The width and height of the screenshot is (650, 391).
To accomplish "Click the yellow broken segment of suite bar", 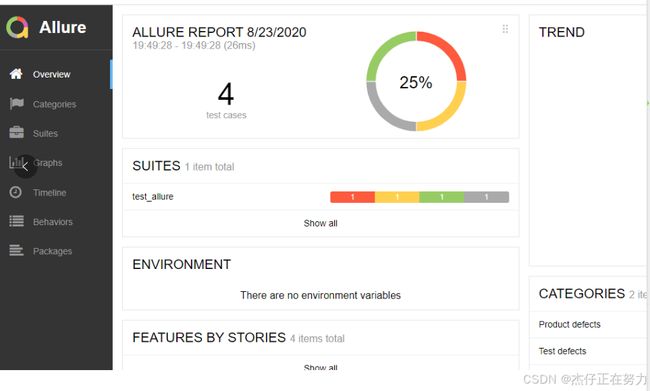I will pyautogui.click(x=397, y=197).
